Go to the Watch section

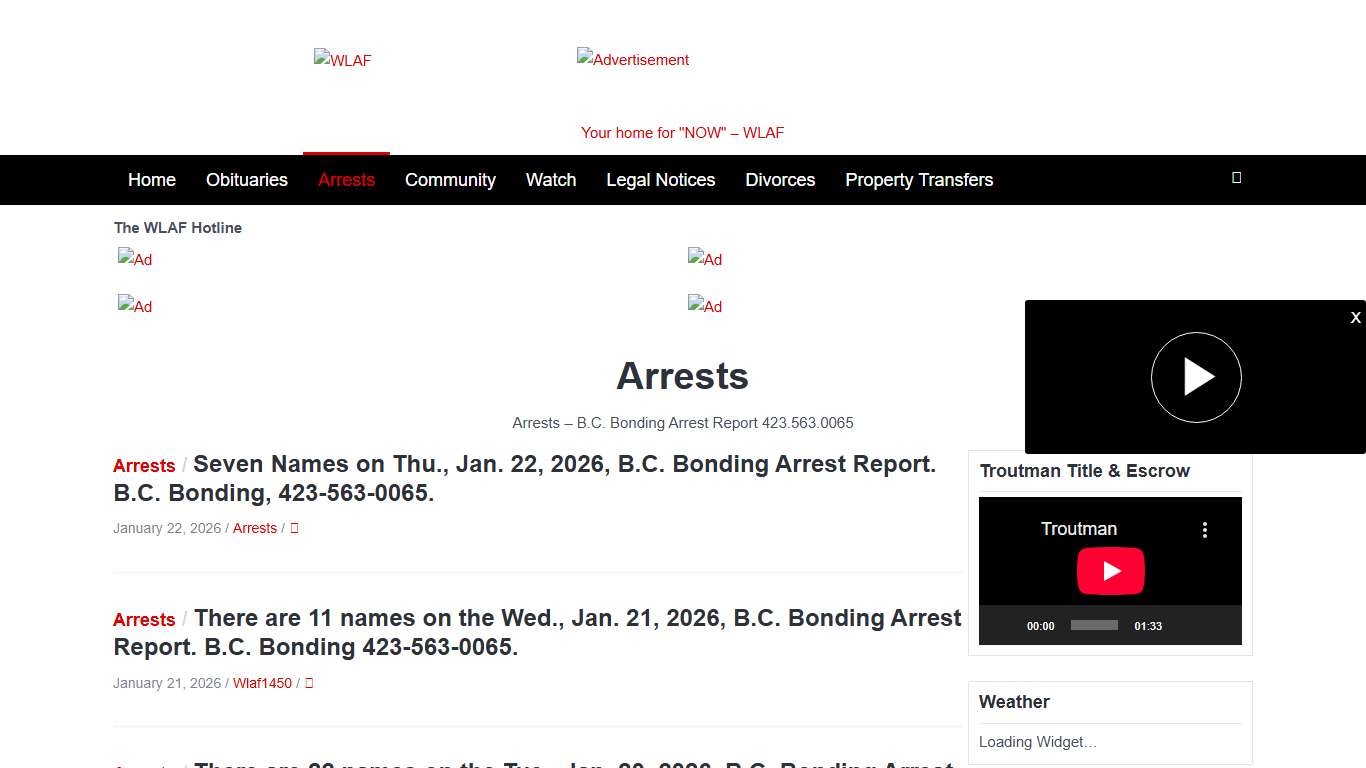[x=551, y=180]
